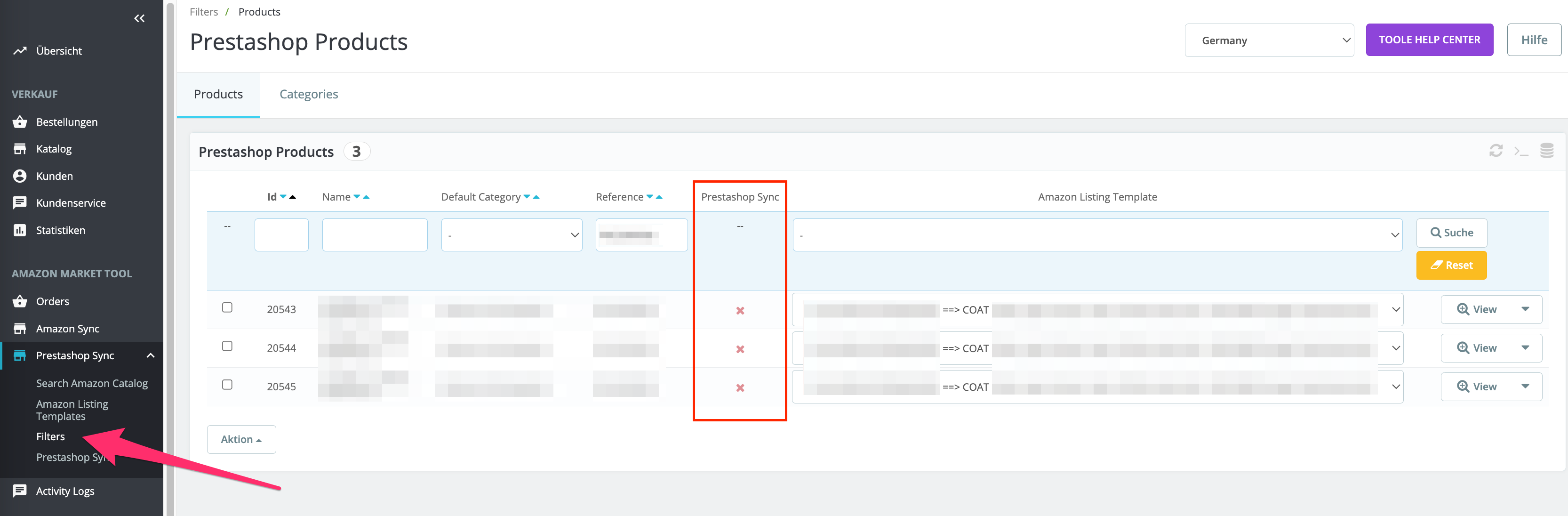Image resolution: width=1568 pixels, height=516 pixels.
Task: View product 20545
Action: 1476,386
